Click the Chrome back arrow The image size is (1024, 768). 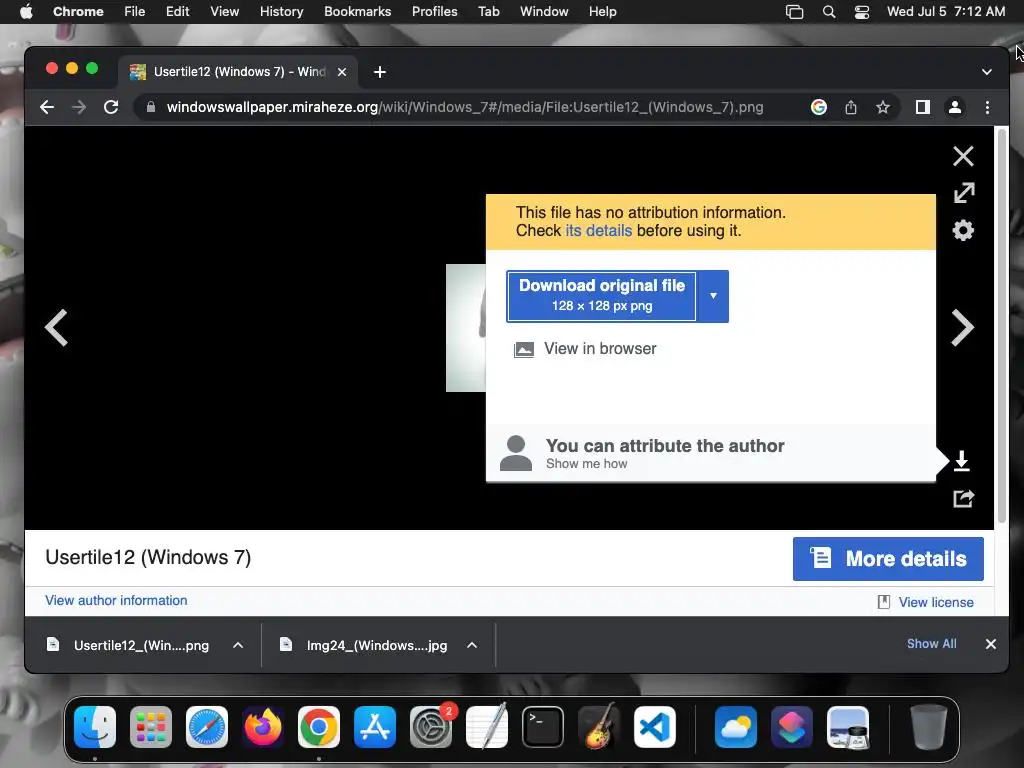(46, 107)
